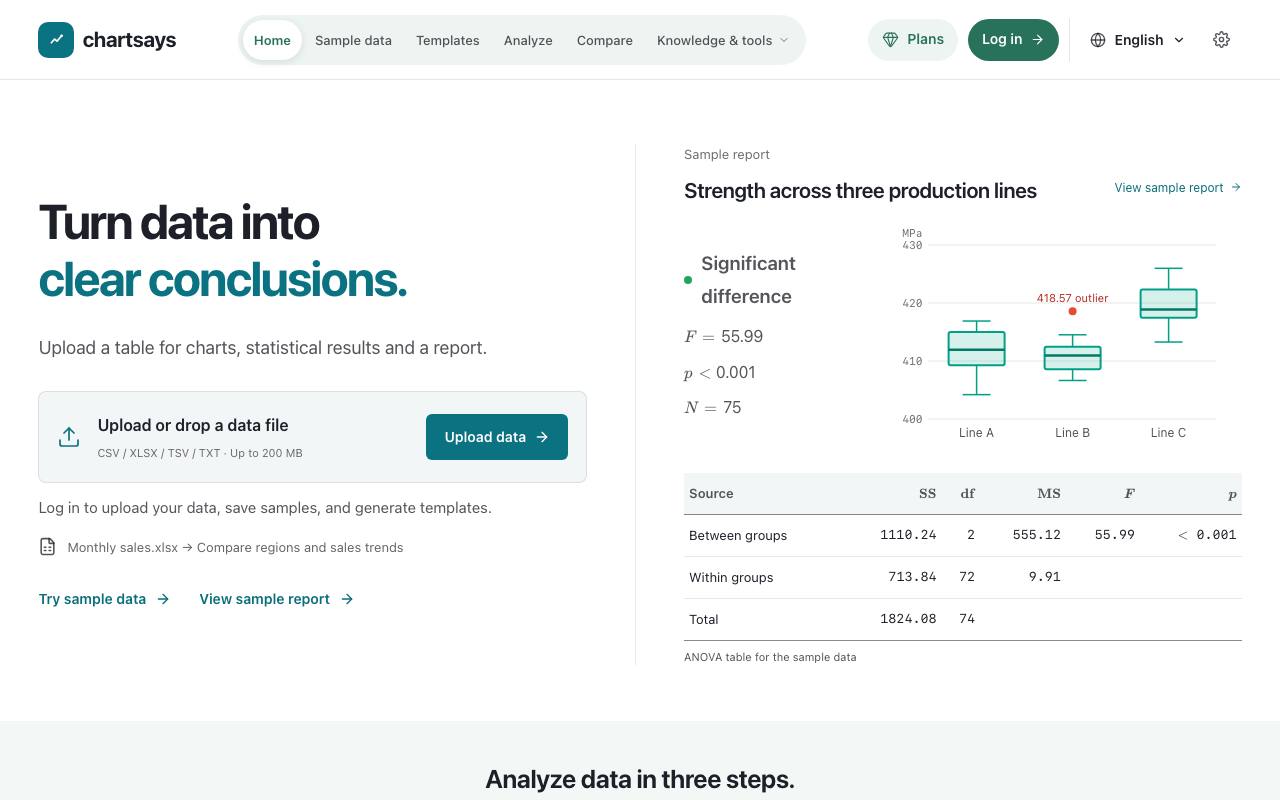Screen dimensions: 1280x800
Task: Click the Line A box plot
Action: tap(976, 357)
